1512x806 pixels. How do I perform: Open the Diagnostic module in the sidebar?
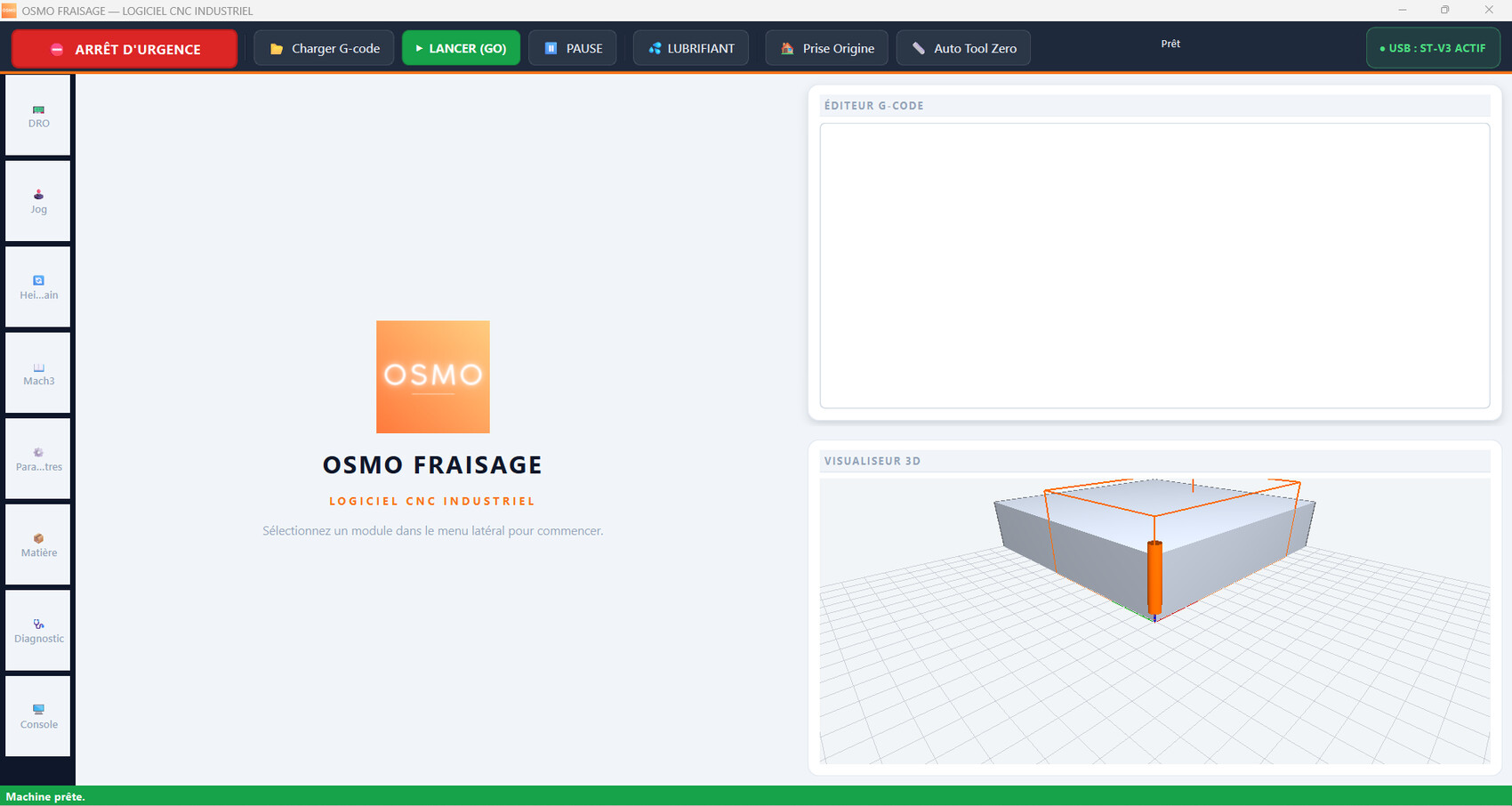coord(38,630)
